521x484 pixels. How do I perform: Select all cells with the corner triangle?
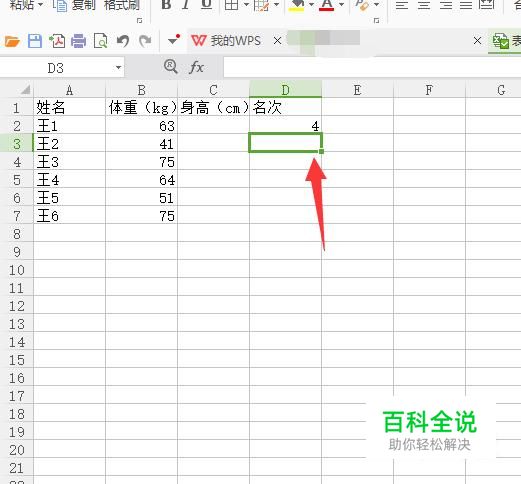[x=26, y=89]
